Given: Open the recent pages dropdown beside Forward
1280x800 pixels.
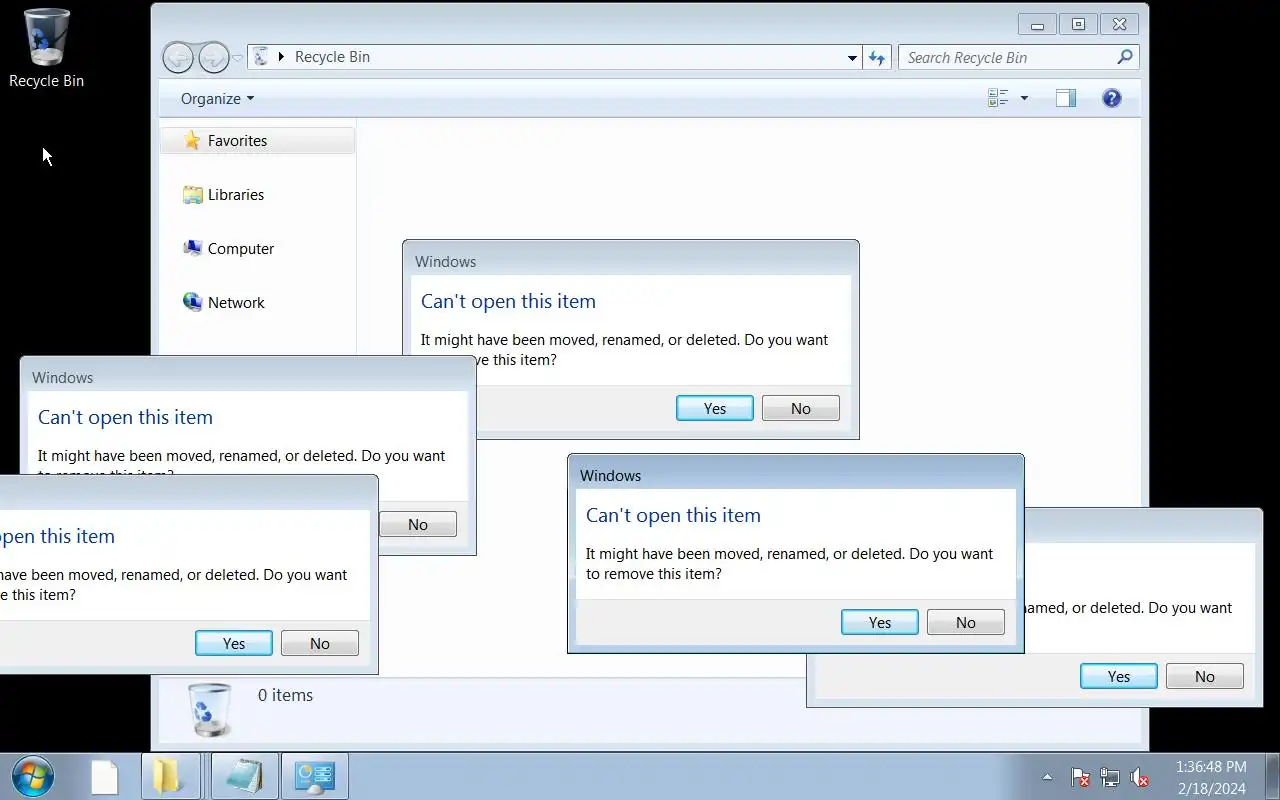Looking at the screenshot, I should click(x=237, y=58).
